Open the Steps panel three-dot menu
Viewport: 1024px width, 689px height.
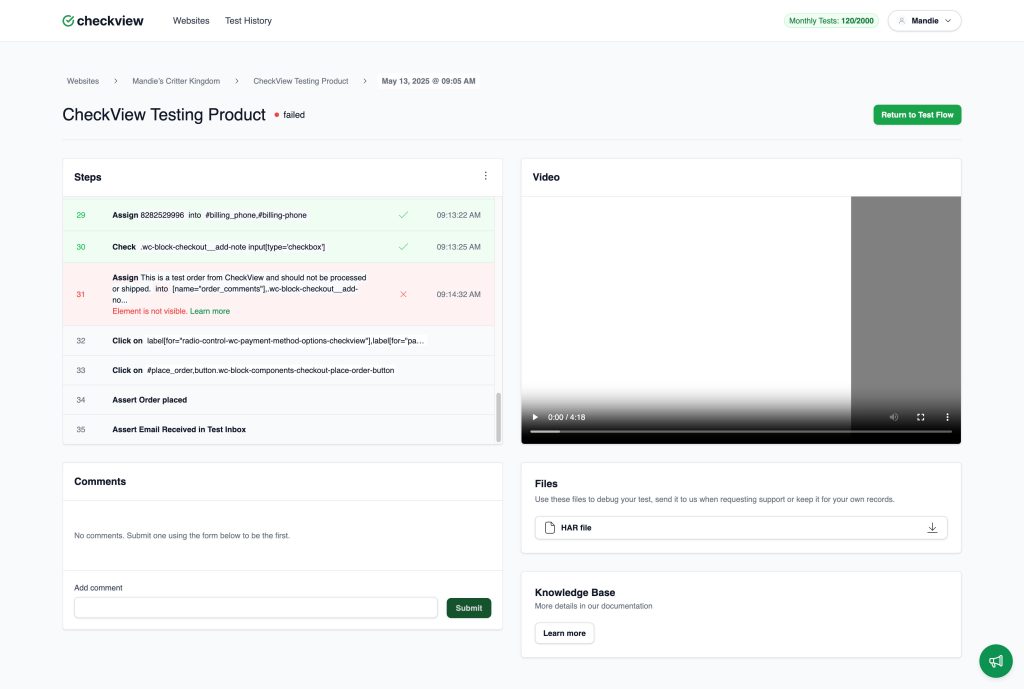coord(485,176)
